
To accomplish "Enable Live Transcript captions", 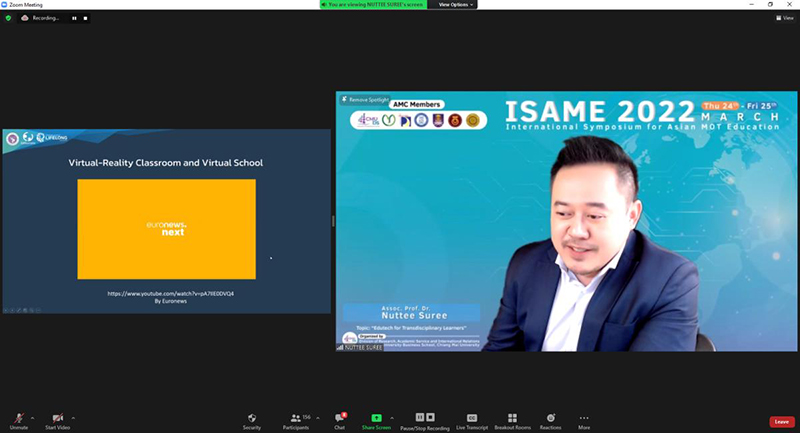I will tap(472, 421).
